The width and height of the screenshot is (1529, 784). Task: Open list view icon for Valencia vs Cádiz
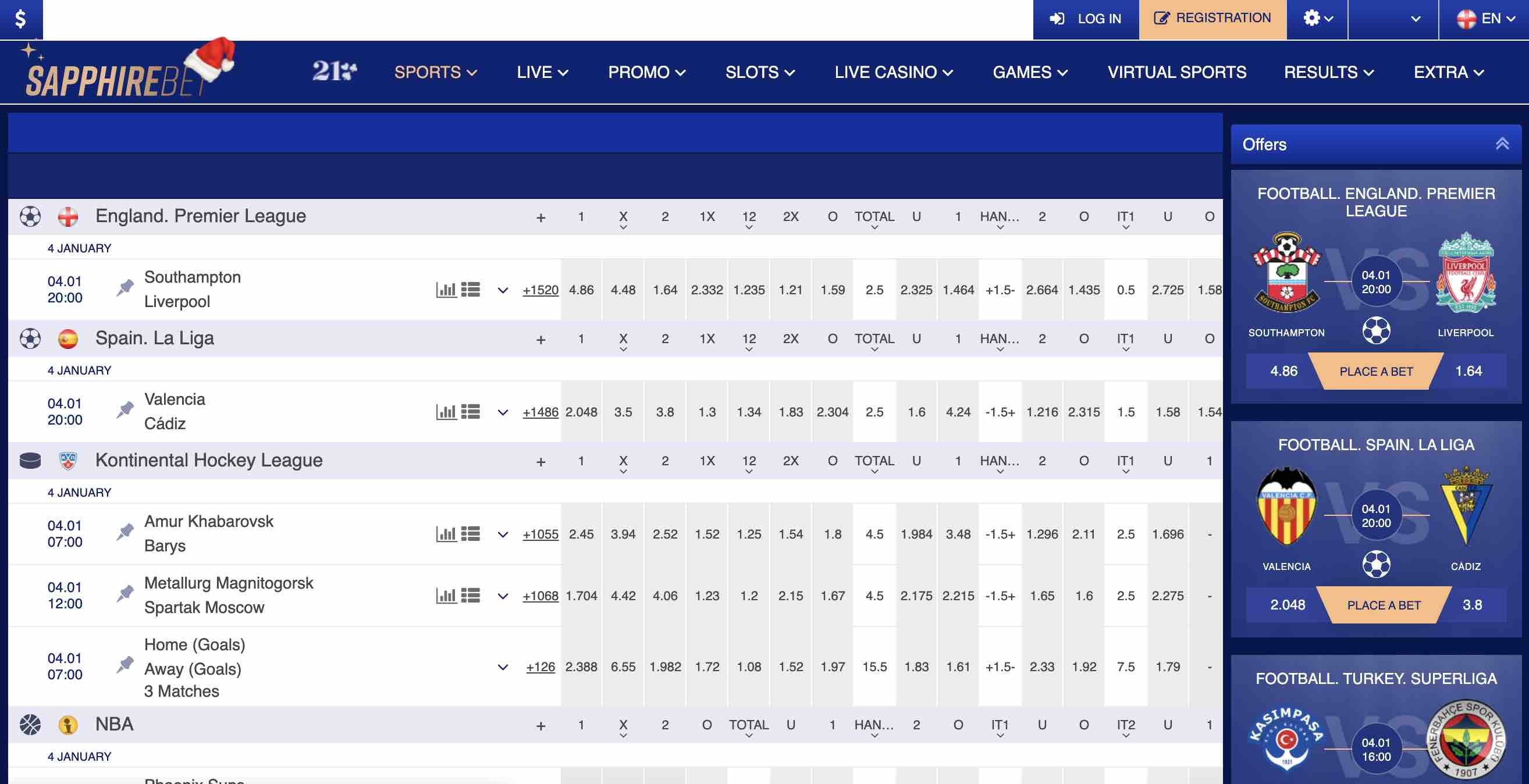471,412
